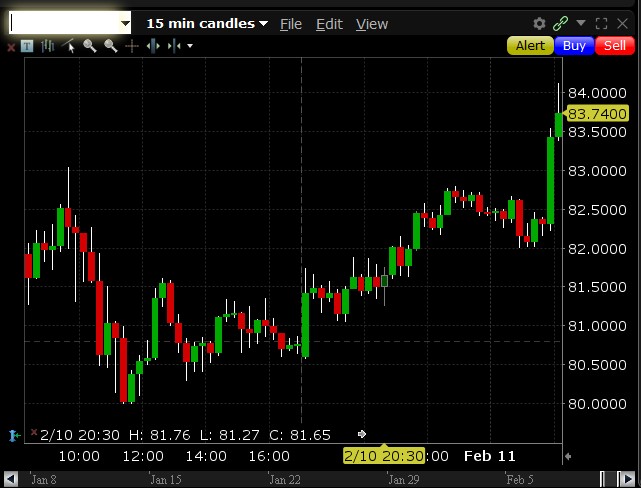641x488 pixels.
Task: Click the H: 81.76 readout value
Action: pos(160,435)
